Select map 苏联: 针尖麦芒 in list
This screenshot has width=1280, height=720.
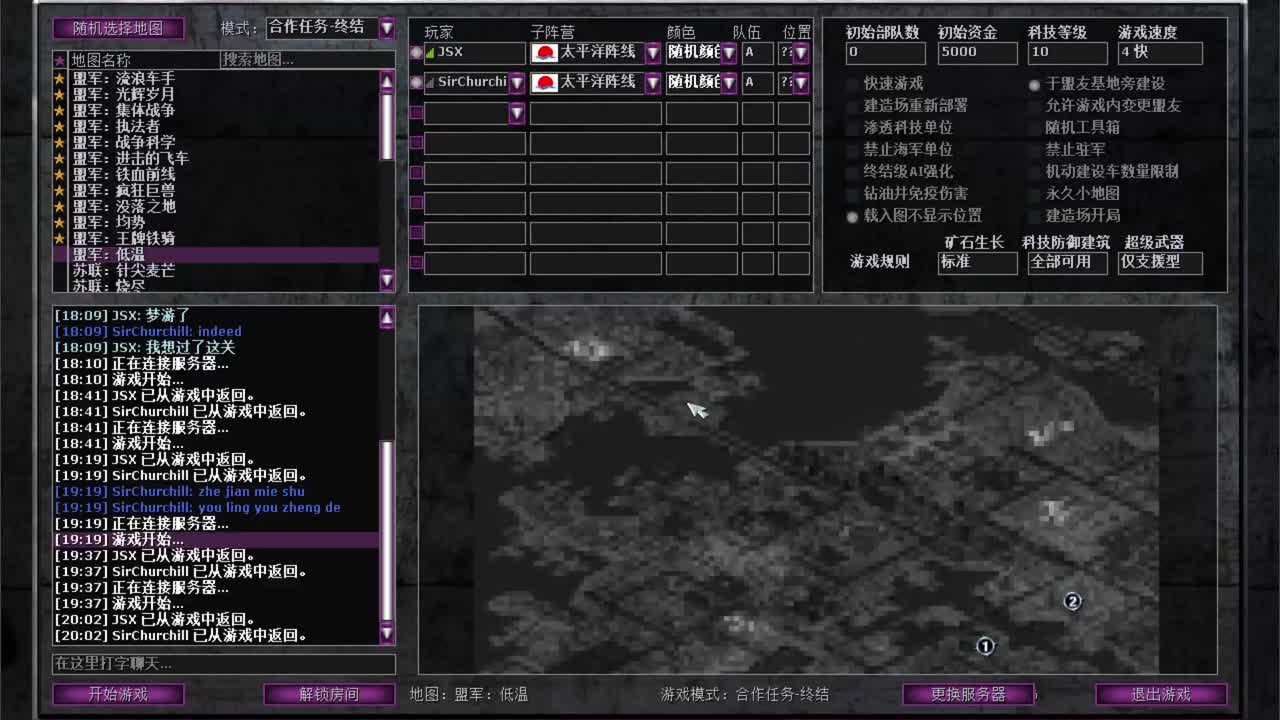pyautogui.click(x=216, y=271)
